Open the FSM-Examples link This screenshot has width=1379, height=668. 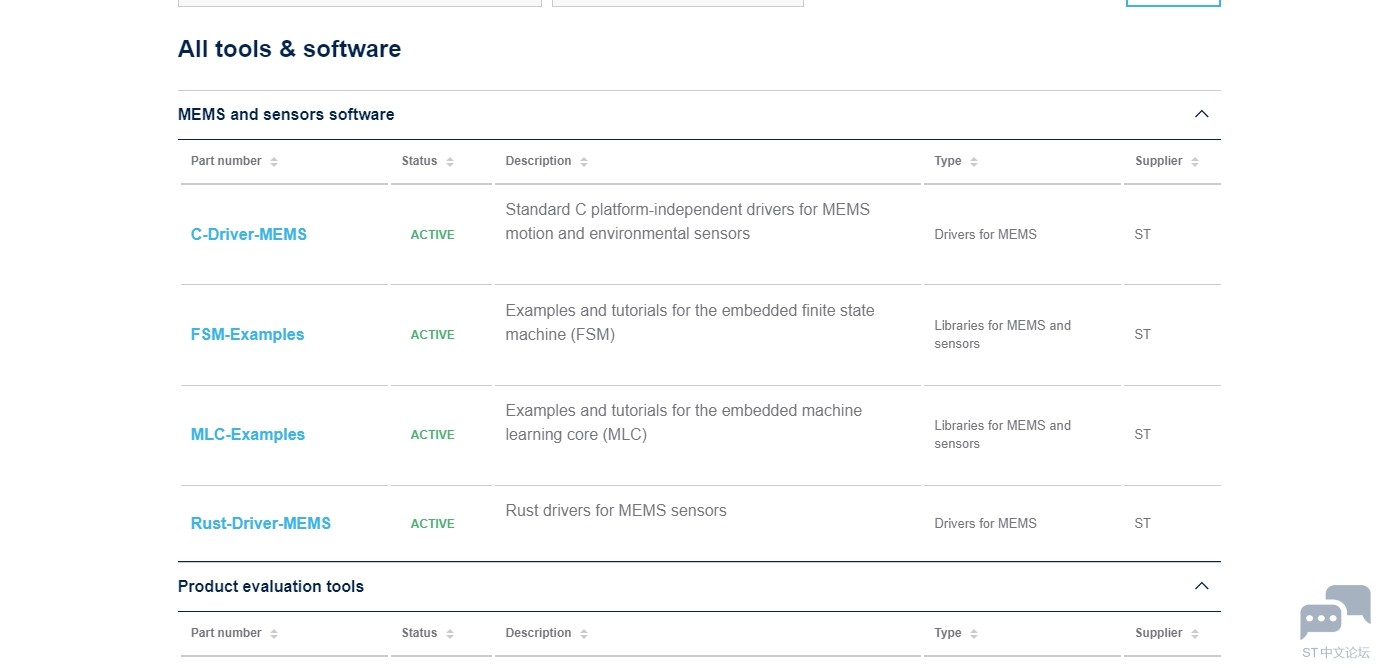[247, 334]
